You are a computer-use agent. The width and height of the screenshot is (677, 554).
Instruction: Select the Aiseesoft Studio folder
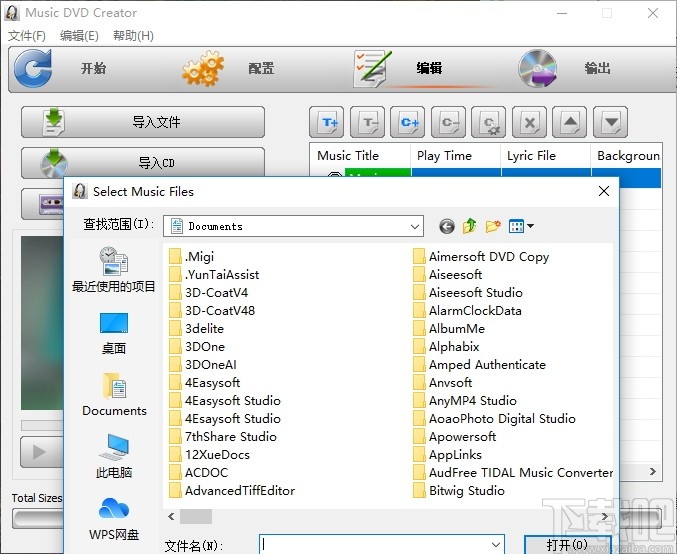click(468, 293)
